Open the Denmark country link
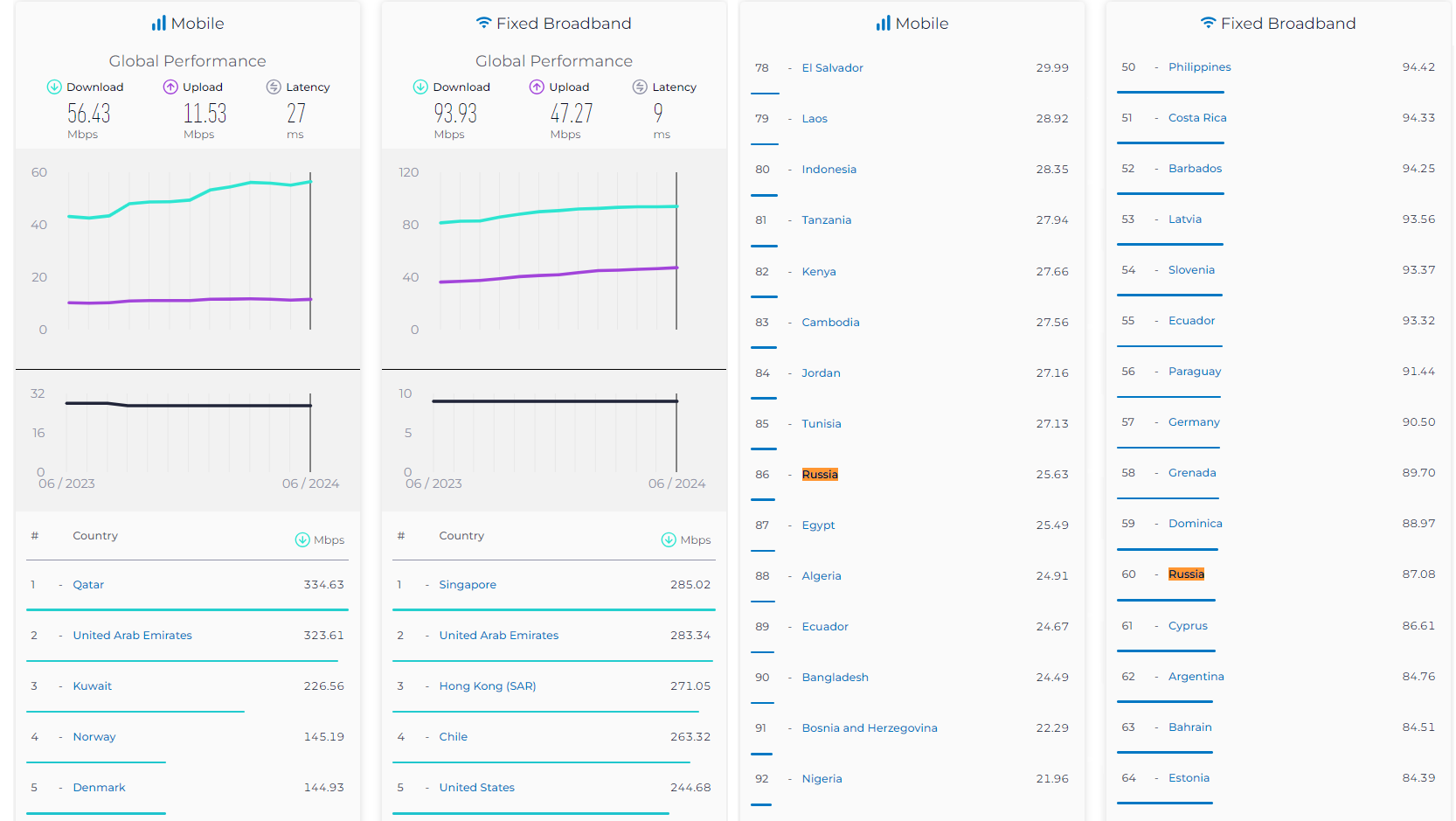This screenshot has height=821, width=1456. tap(100, 788)
